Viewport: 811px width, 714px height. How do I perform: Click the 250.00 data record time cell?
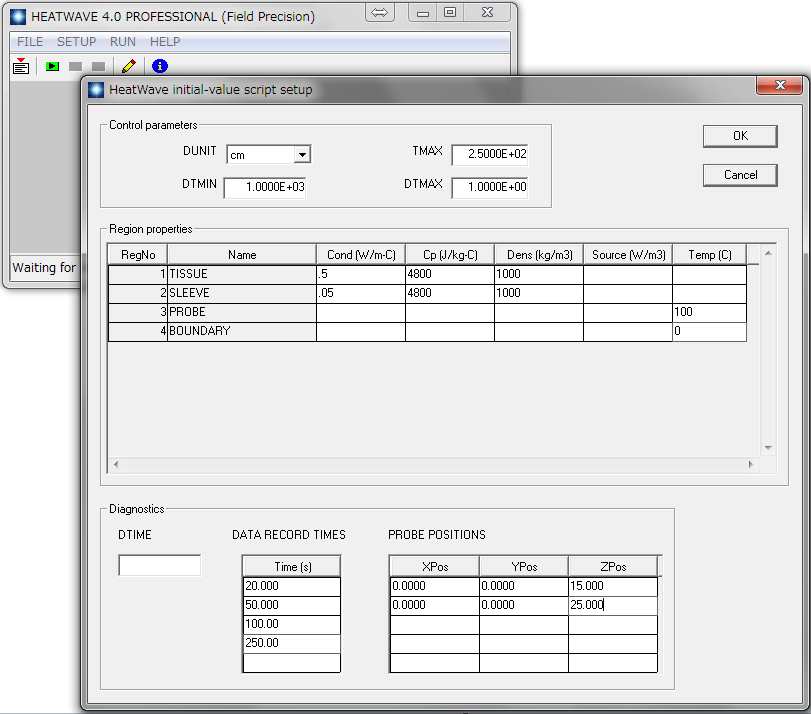point(291,643)
